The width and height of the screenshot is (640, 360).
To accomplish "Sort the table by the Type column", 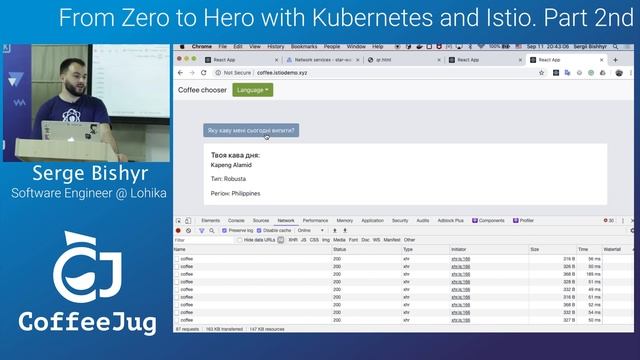I will 425,249.
